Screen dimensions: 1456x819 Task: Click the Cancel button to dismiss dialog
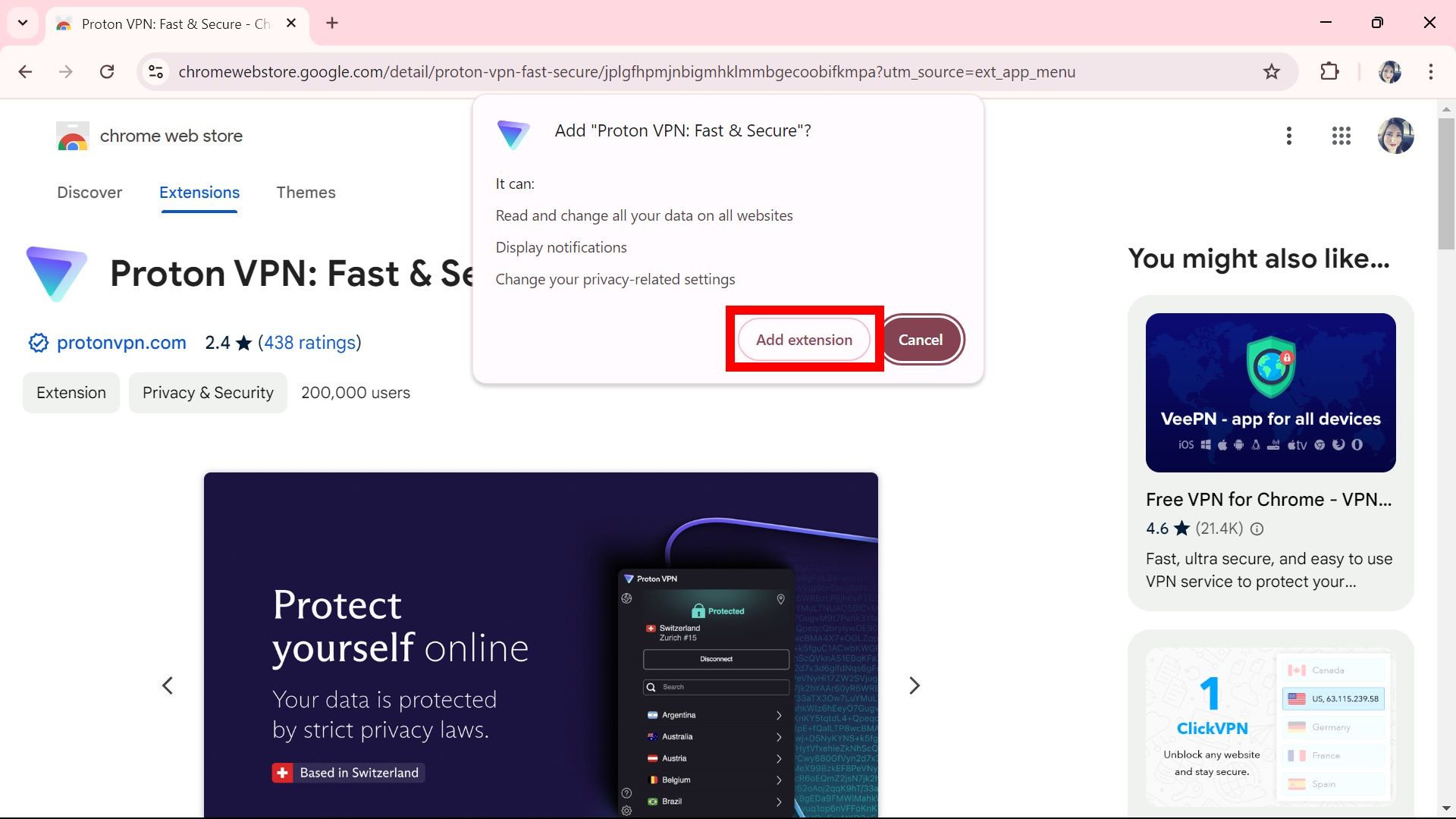pos(921,339)
